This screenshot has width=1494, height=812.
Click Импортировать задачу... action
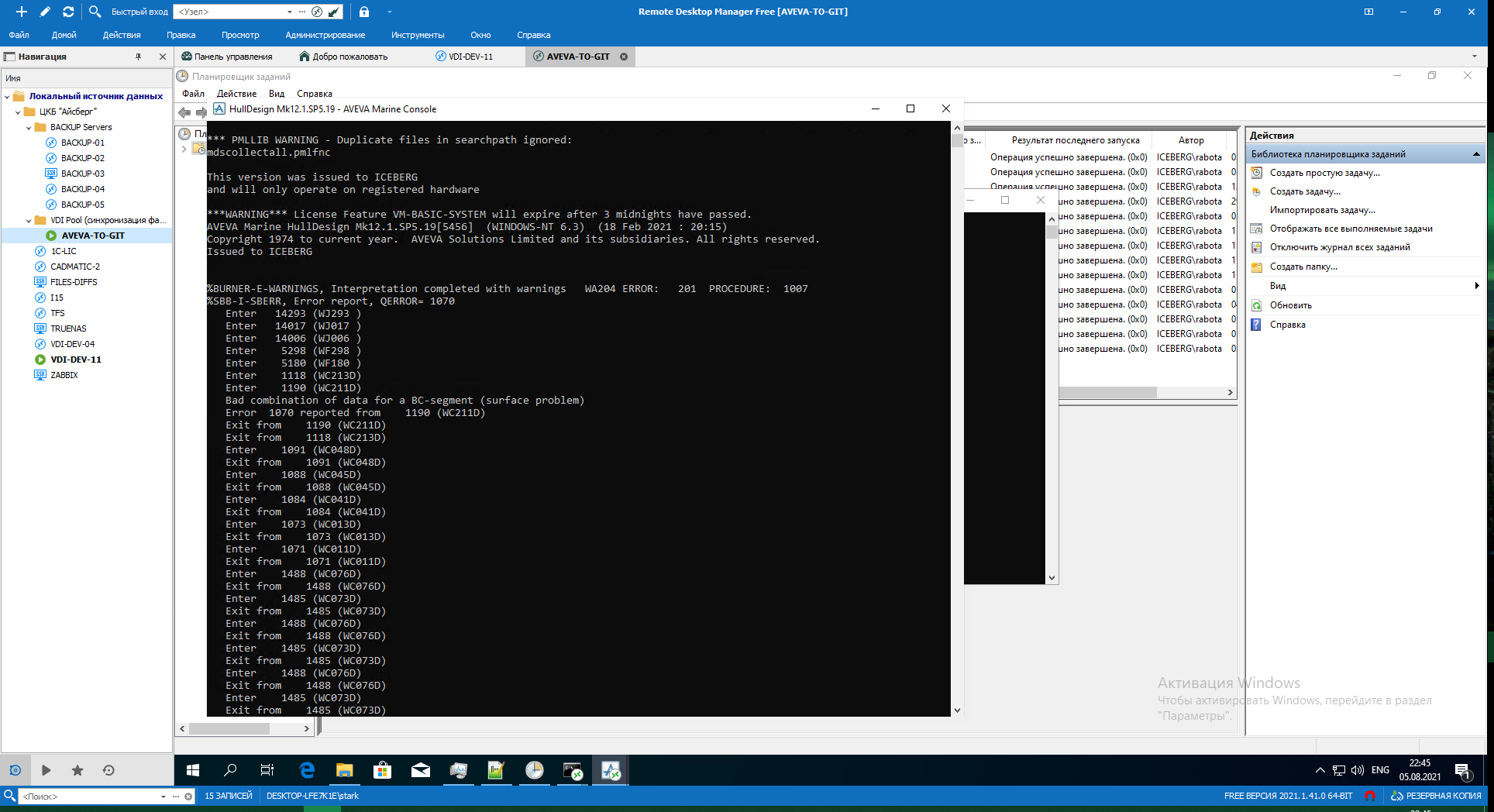click(x=1322, y=210)
